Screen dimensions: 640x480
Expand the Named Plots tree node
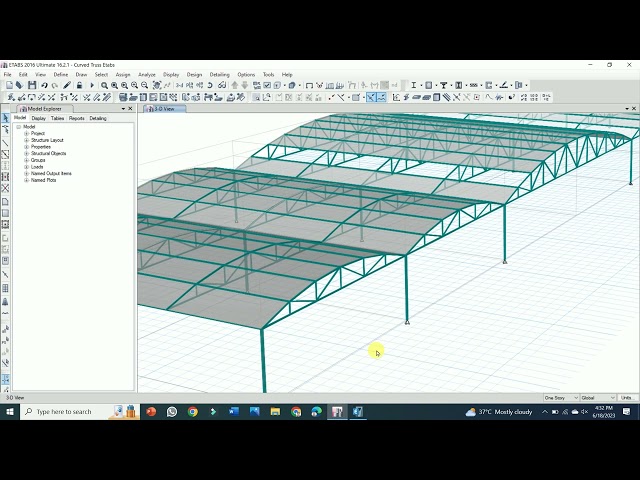(27, 180)
